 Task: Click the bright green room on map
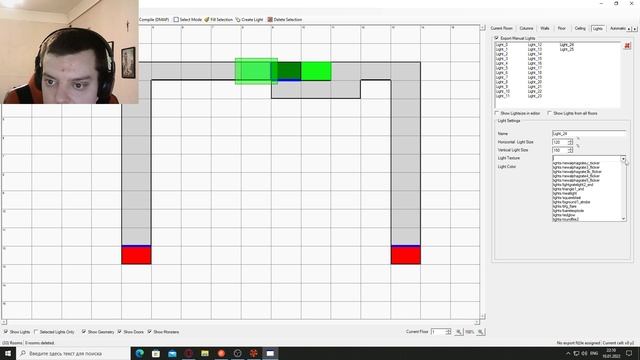(x=316, y=71)
